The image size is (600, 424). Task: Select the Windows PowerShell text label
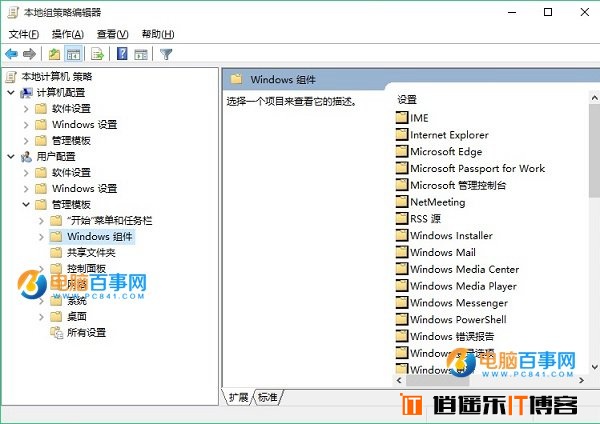coord(458,319)
